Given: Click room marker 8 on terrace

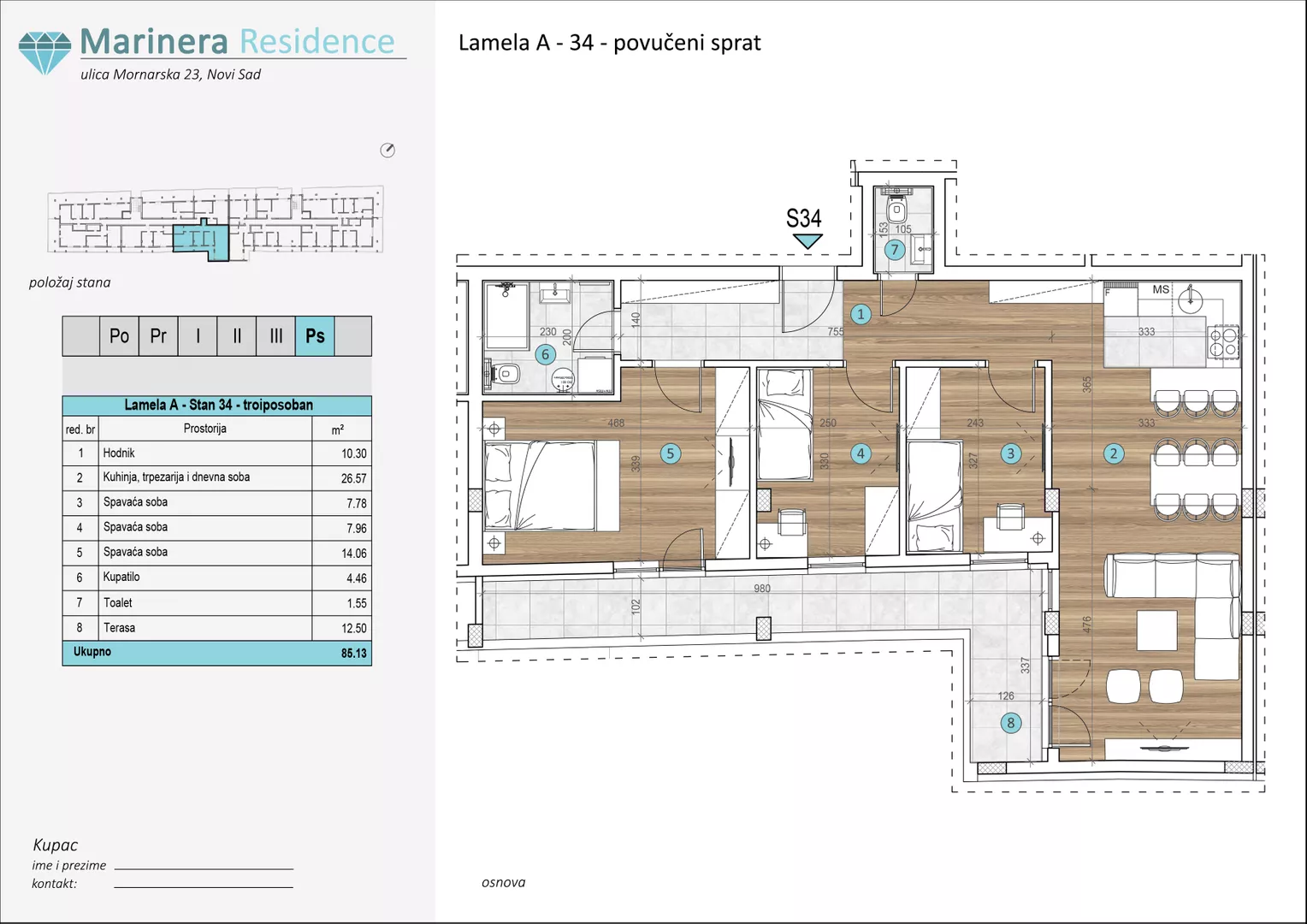Looking at the screenshot, I should [1010, 723].
